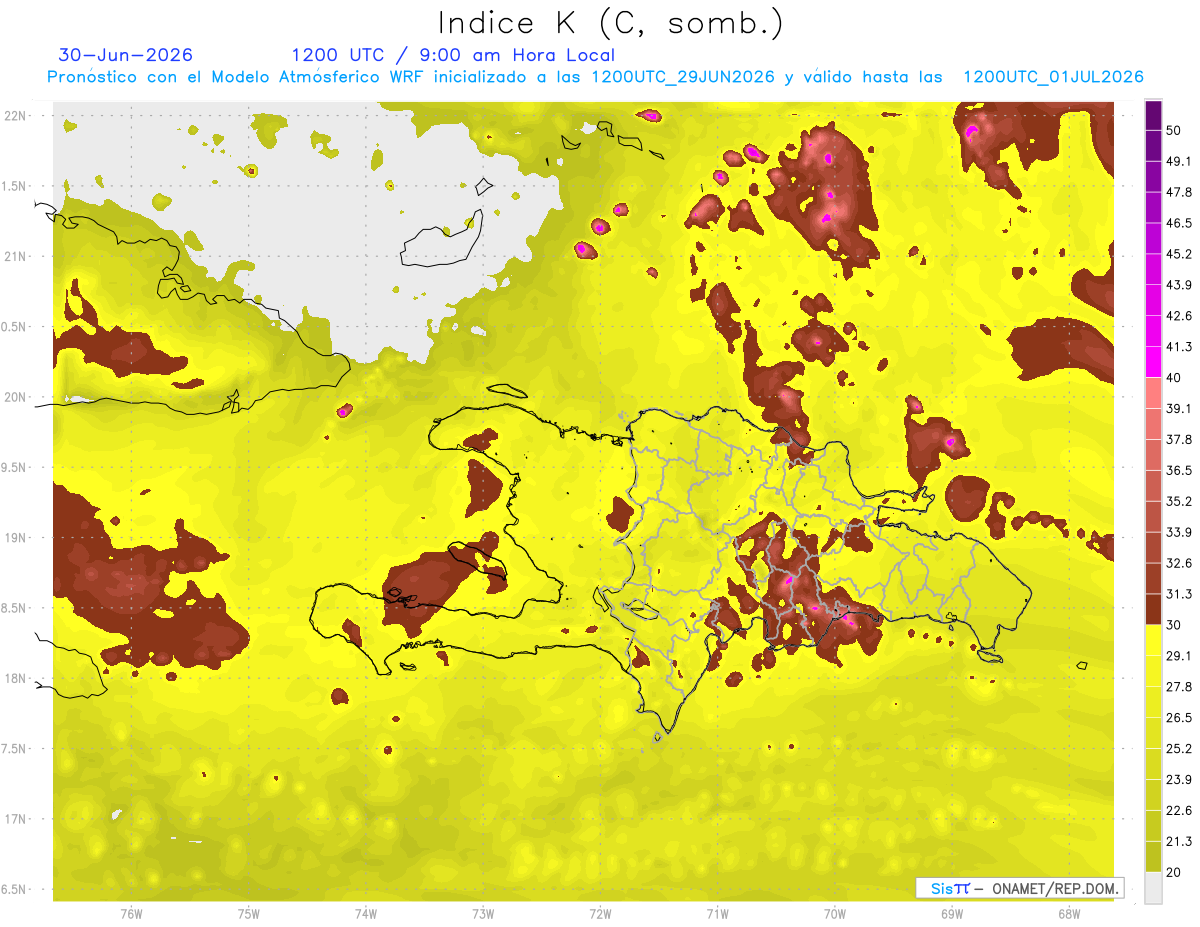Viewport: 1200px width, 927px height.
Task: Click the '22N' latitude axis label
Action: pos(16,116)
